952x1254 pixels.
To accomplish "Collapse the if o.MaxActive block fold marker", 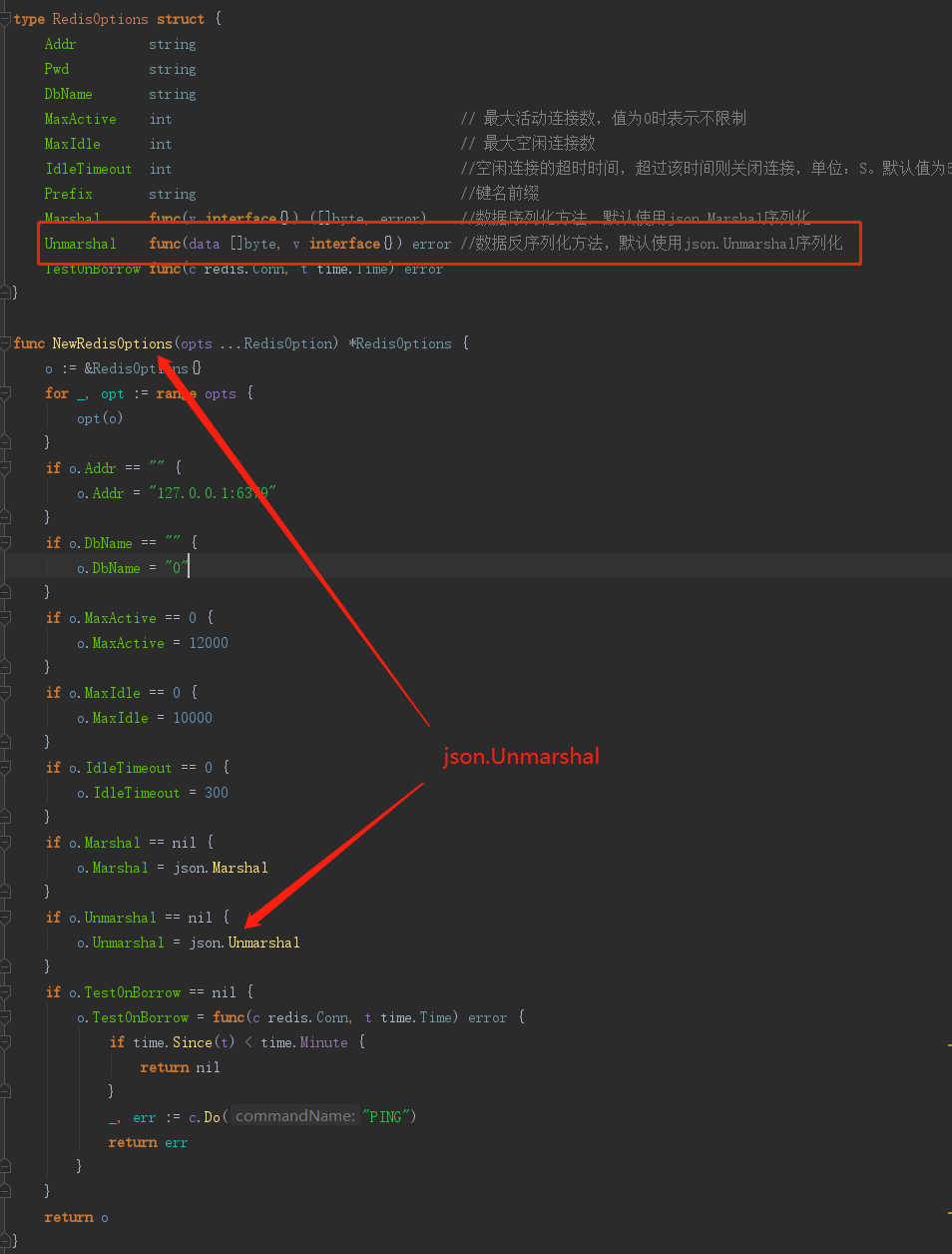I will pos(7,617).
